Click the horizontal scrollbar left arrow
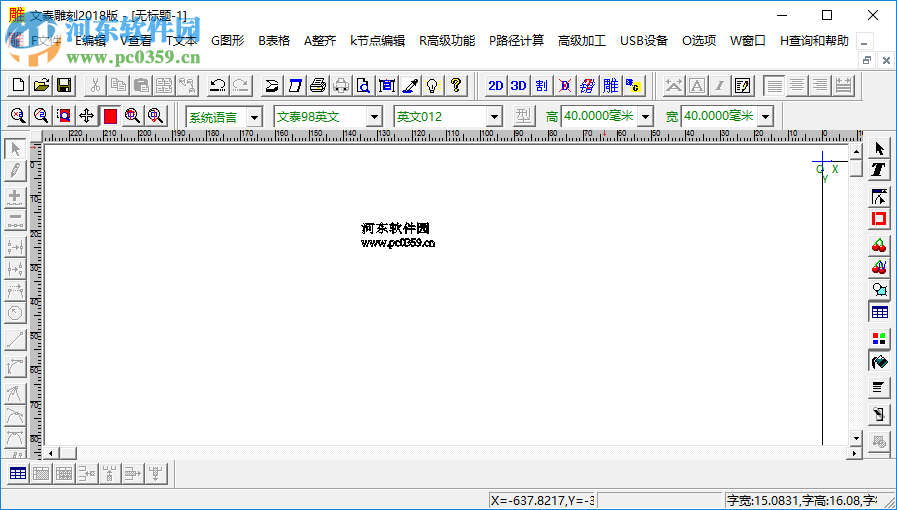Viewport: 897px width, 510px height. tap(50, 453)
